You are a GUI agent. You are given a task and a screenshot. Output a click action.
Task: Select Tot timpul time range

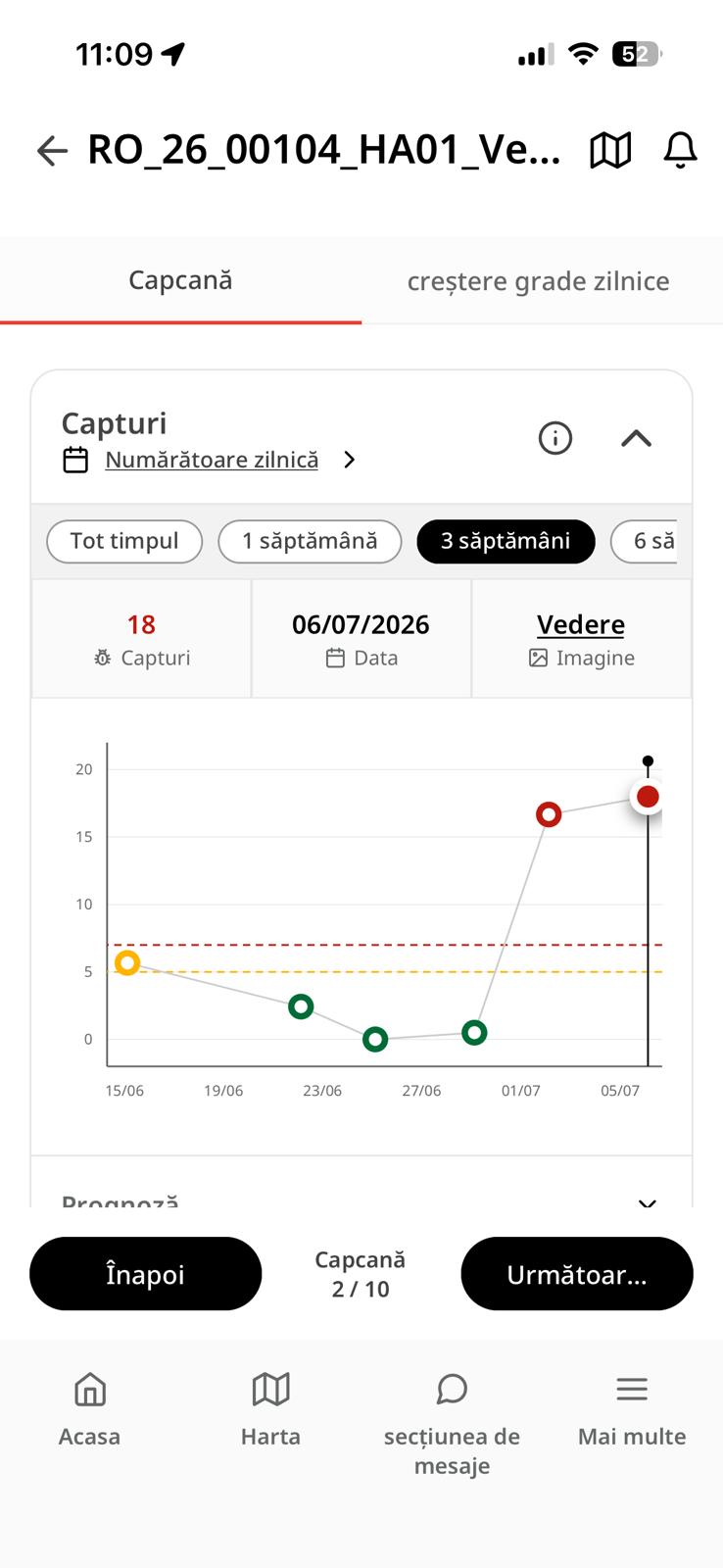(x=124, y=541)
